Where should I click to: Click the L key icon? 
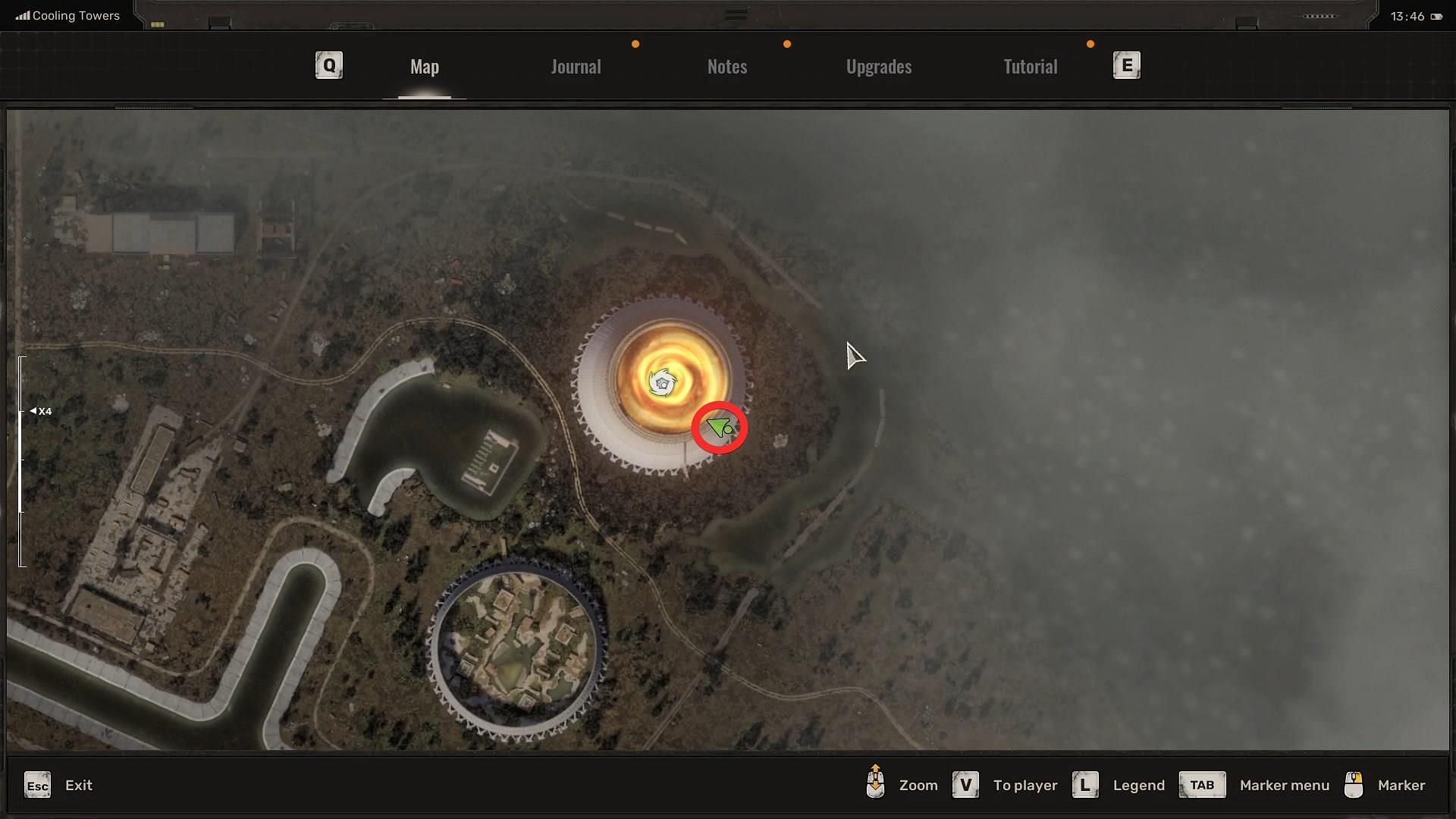[1085, 785]
